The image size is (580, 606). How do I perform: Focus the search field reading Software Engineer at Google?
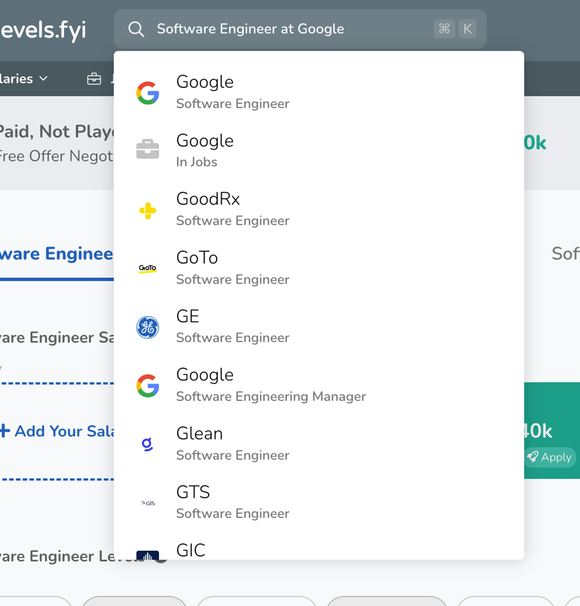coord(300,29)
